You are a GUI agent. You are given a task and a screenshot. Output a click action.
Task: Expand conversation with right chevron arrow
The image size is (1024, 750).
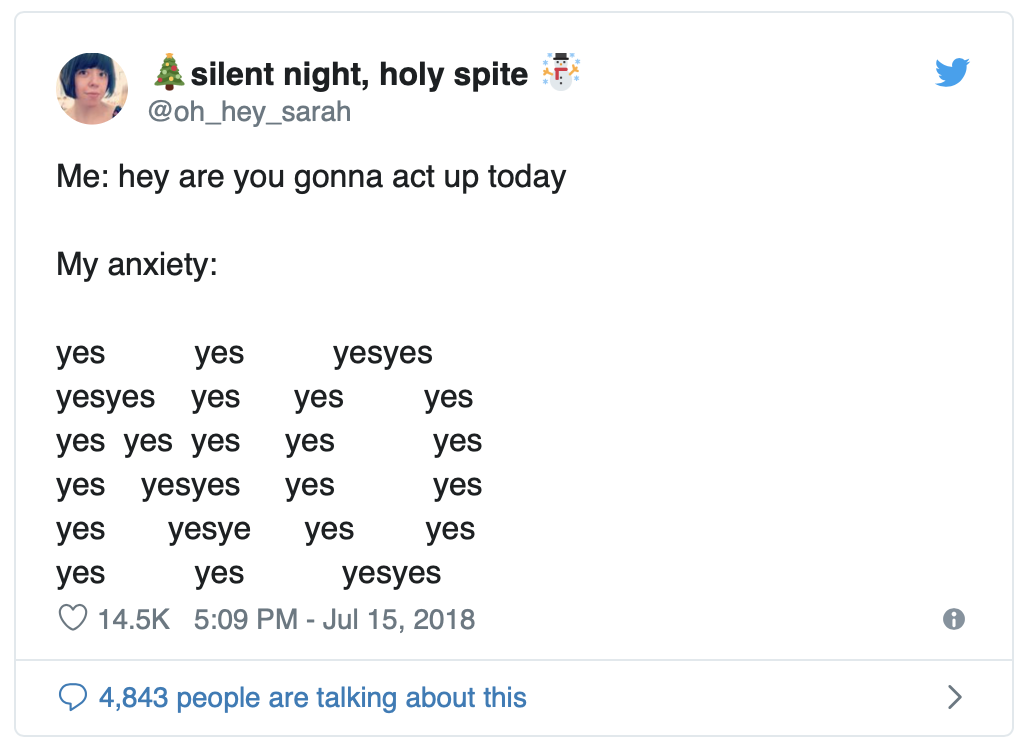955,697
